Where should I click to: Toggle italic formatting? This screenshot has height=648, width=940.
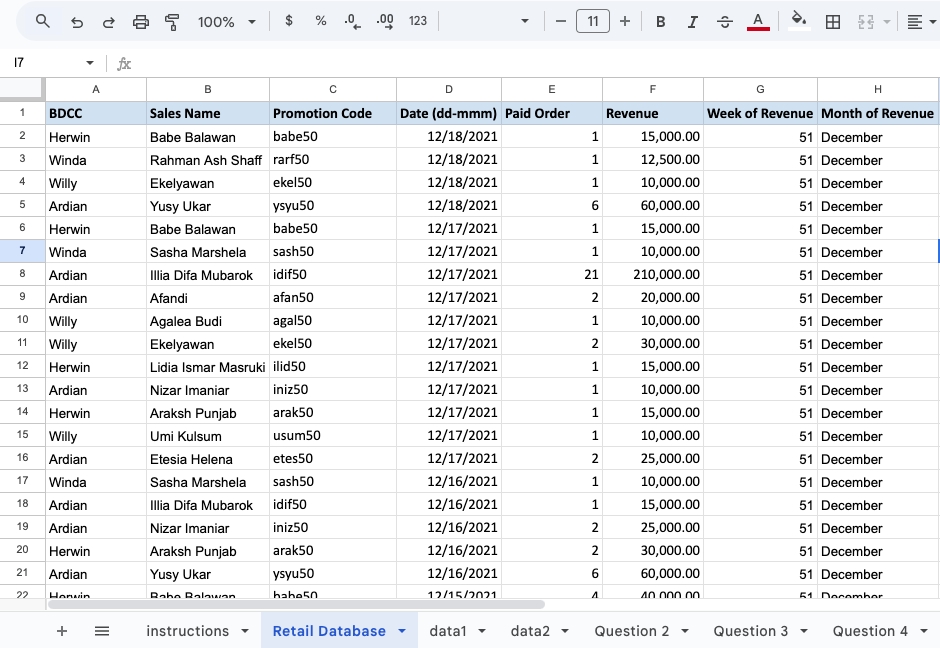[x=692, y=20]
